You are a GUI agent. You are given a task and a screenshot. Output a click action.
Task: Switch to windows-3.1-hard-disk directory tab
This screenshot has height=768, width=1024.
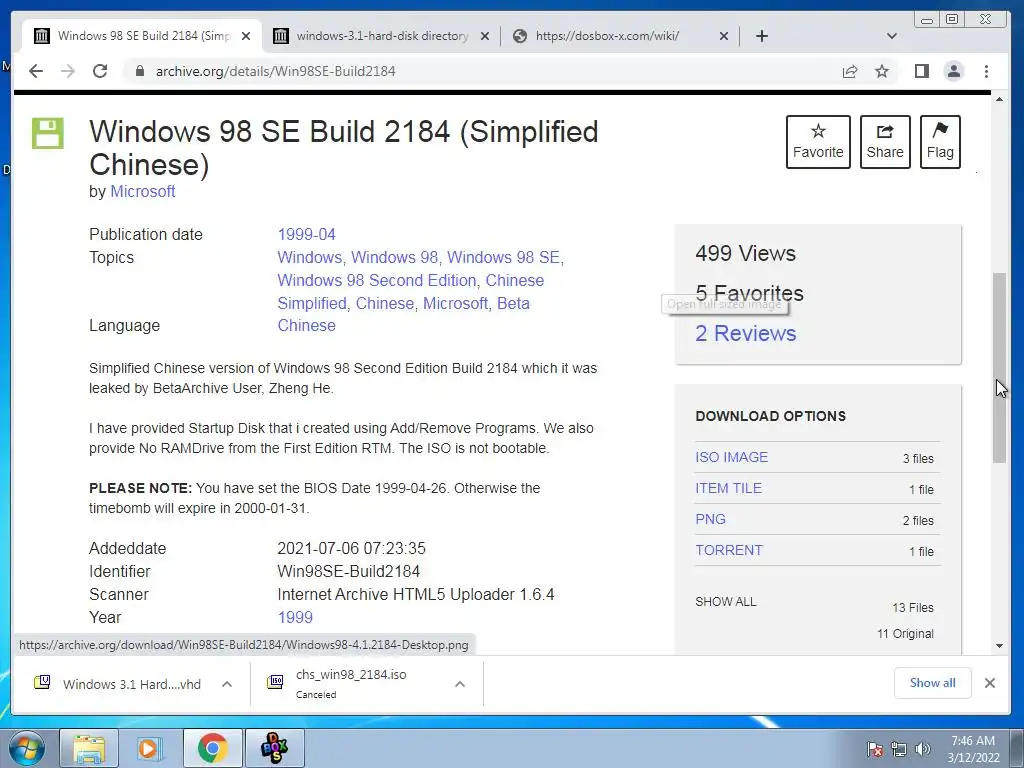point(382,36)
